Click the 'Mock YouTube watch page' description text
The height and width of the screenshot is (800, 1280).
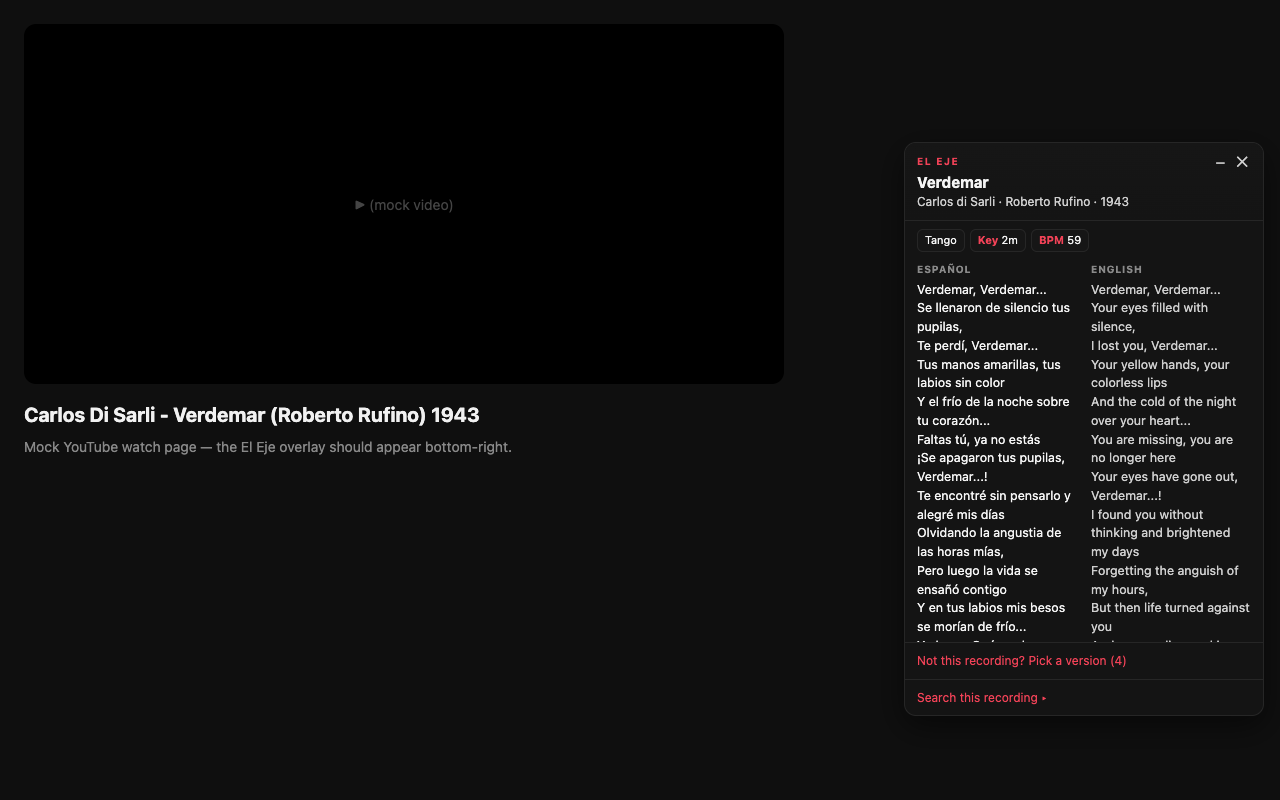[x=268, y=447]
